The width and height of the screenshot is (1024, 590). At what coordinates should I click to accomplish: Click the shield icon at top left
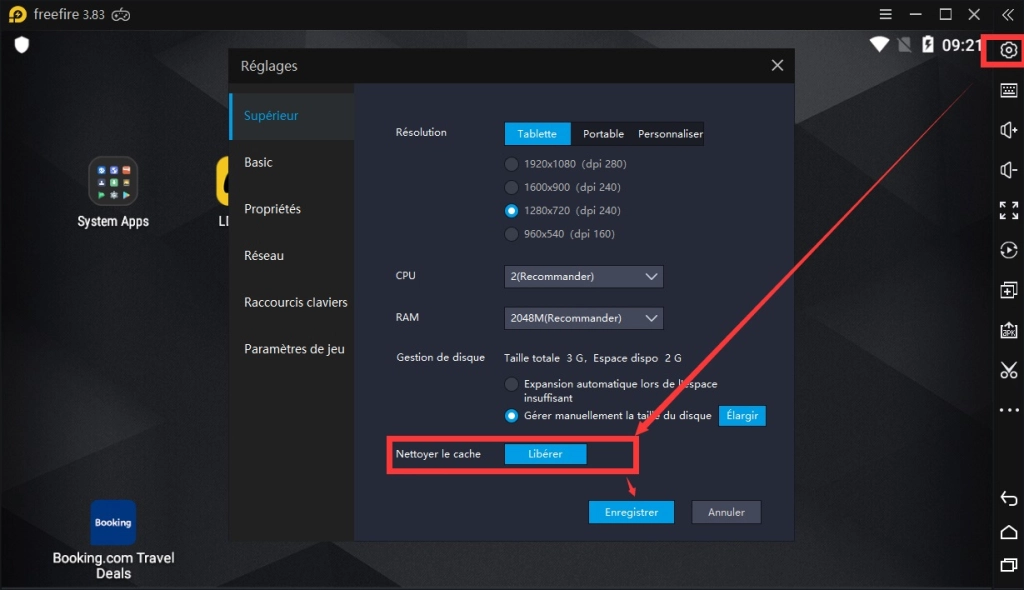pyautogui.click(x=22, y=45)
